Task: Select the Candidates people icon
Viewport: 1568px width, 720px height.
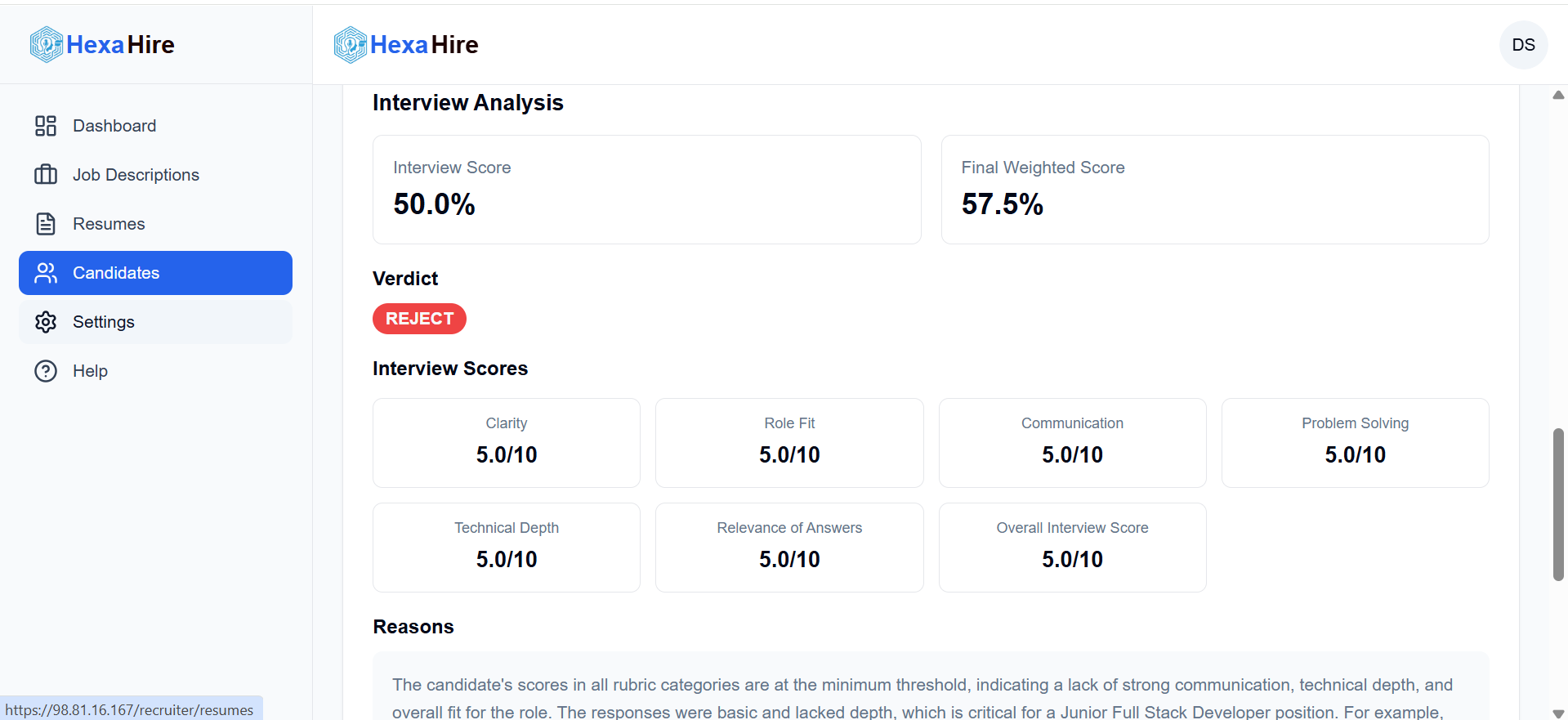Action: pyautogui.click(x=45, y=272)
